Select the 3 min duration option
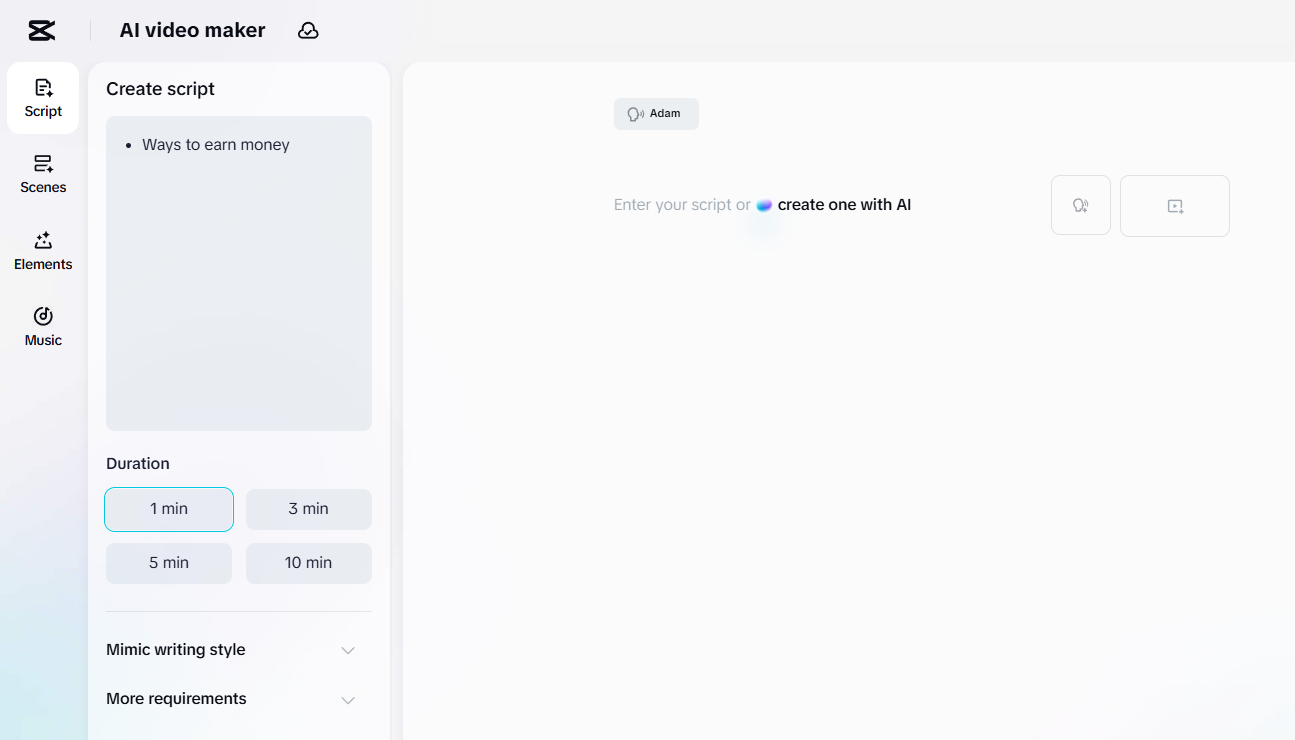Screen dimensions: 1295x740 pos(308,509)
